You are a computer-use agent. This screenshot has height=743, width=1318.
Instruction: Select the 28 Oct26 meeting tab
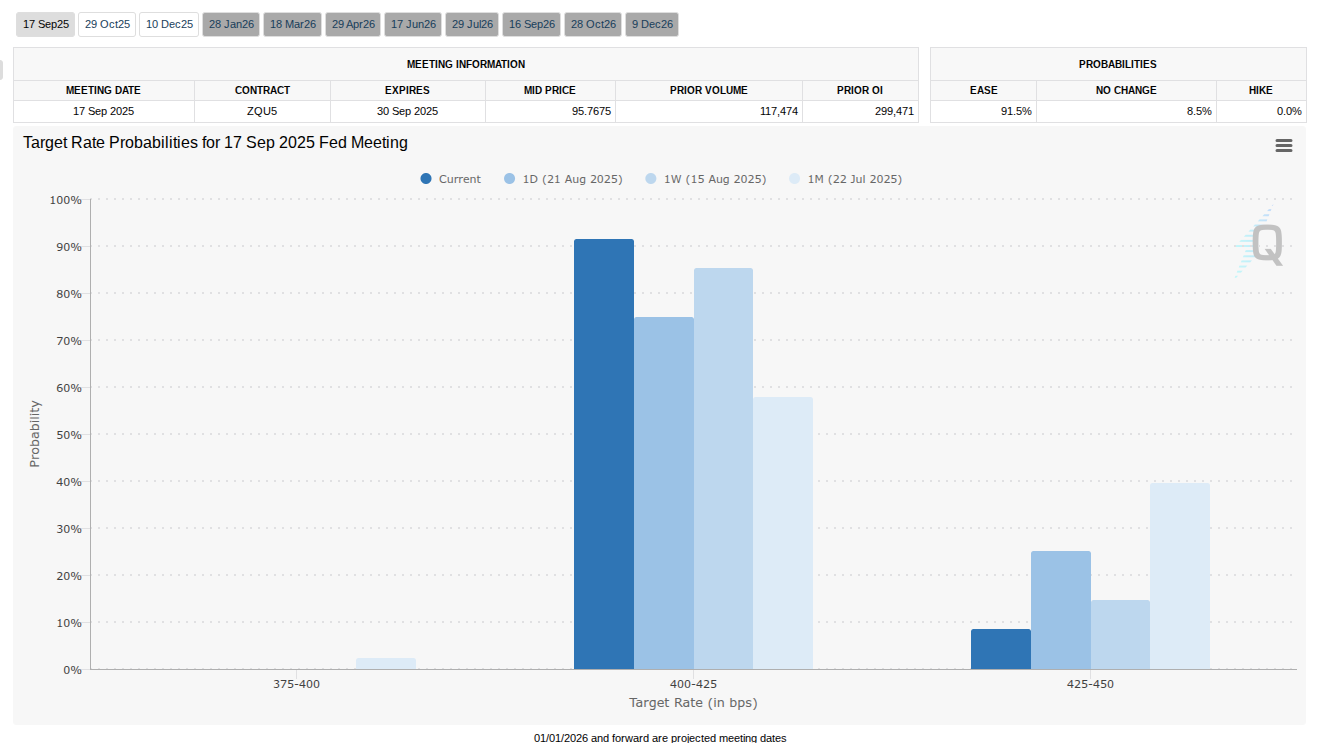[592, 24]
